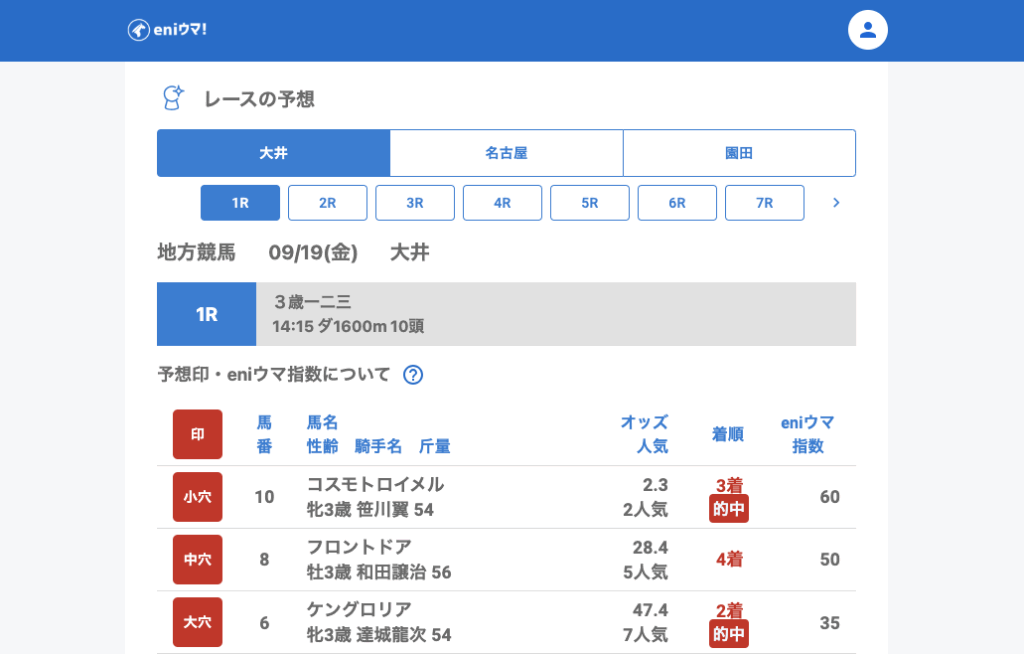This screenshot has width=1024, height=654.
Task: Click the red 印 column header badge
Action: point(198,434)
